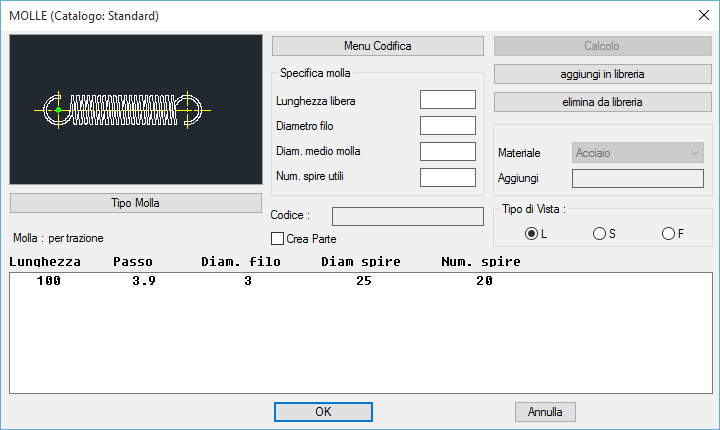Enable the Crea Parte checkbox
Image resolution: width=720 pixels, height=430 pixels.
click(x=277, y=238)
